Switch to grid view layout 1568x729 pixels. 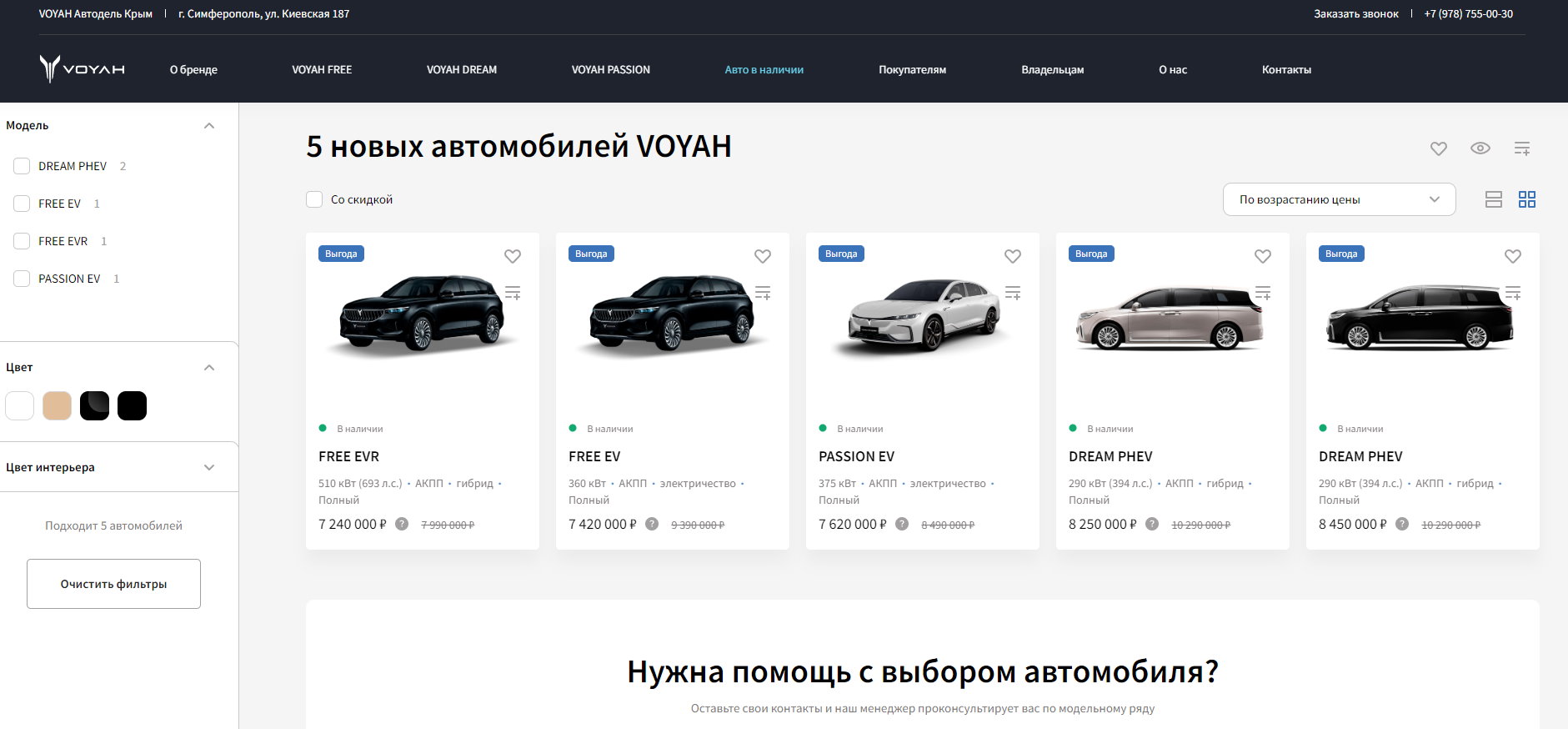(1527, 199)
